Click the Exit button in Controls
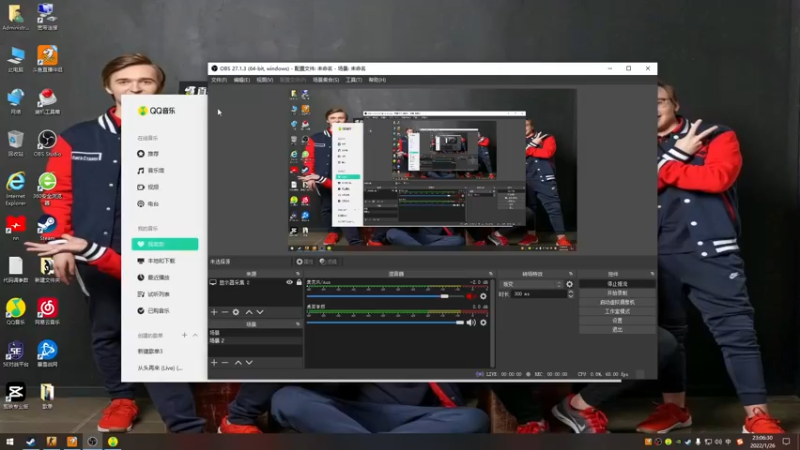The width and height of the screenshot is (800, 450). point(617,330)
